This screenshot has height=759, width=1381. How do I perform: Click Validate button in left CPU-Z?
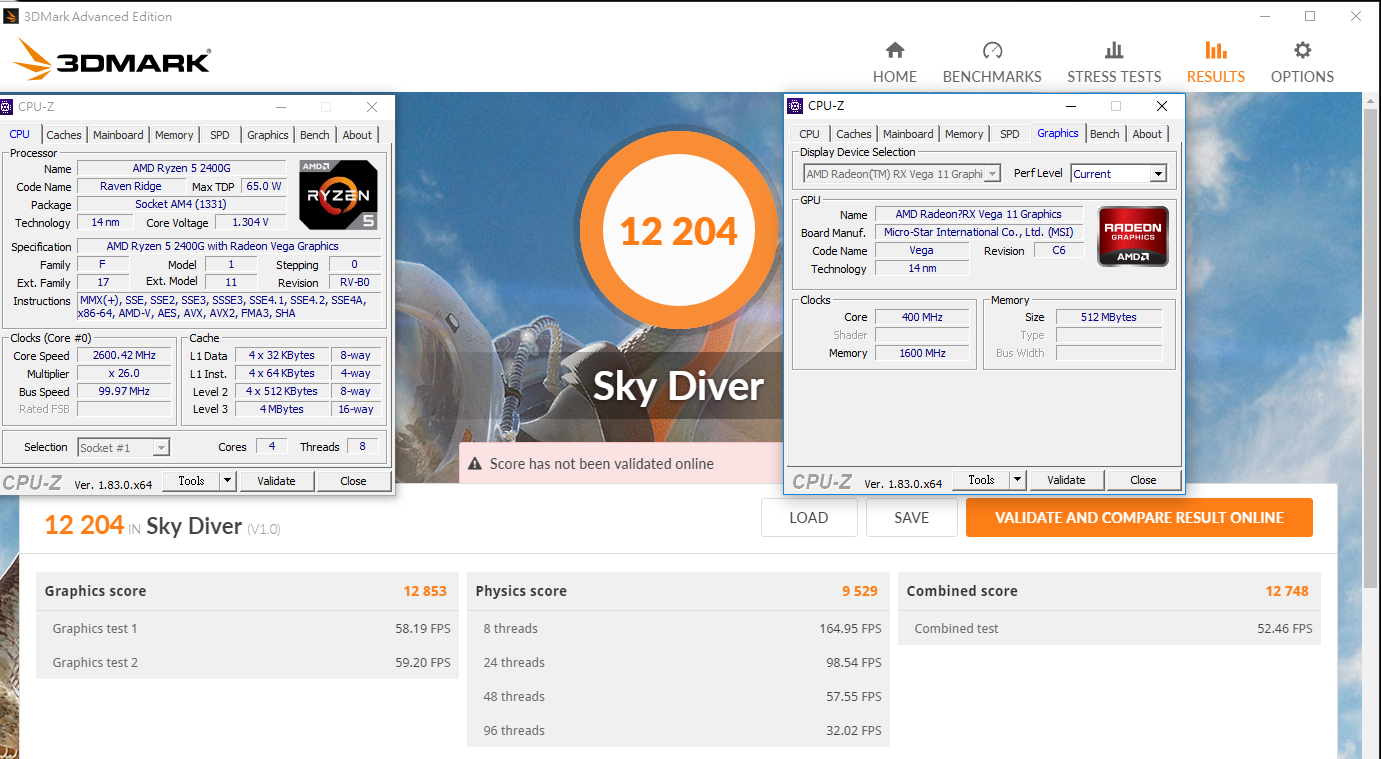pyautogui.click(x=276, y=481)
